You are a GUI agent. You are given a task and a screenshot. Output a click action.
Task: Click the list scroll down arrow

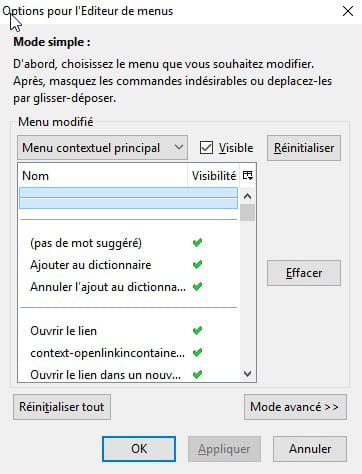click(x=247, y=374)
